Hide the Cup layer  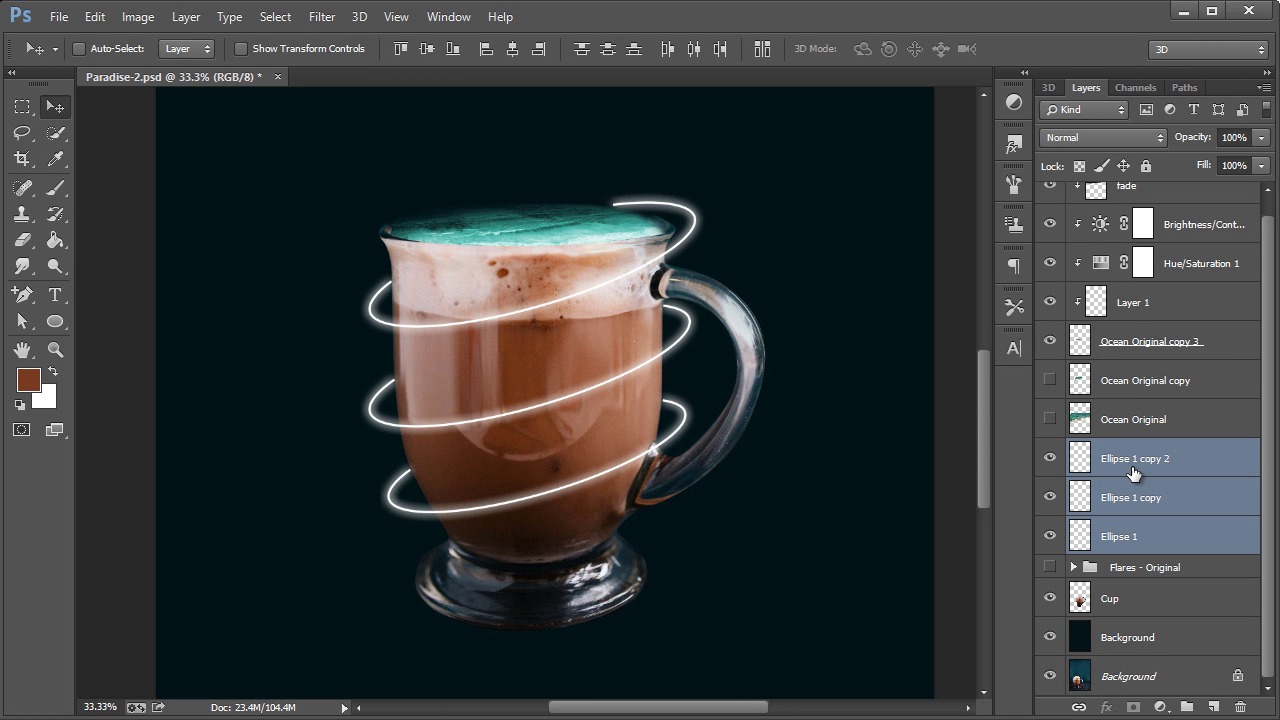click(1050, 598)
